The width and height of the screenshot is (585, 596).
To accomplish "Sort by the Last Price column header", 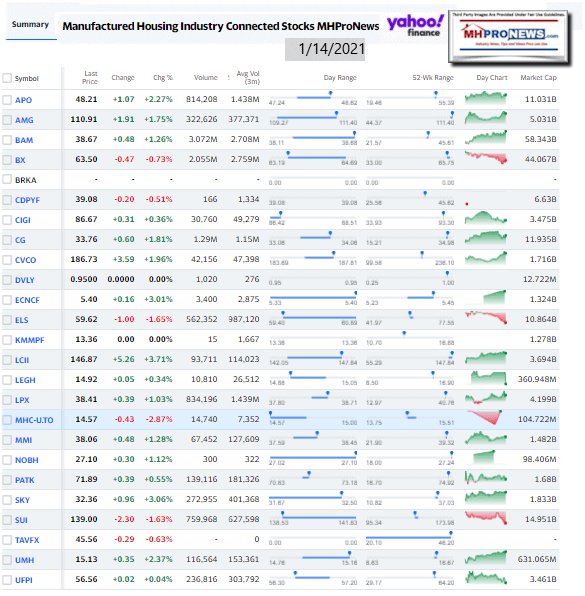I will (x=90, y=78).
